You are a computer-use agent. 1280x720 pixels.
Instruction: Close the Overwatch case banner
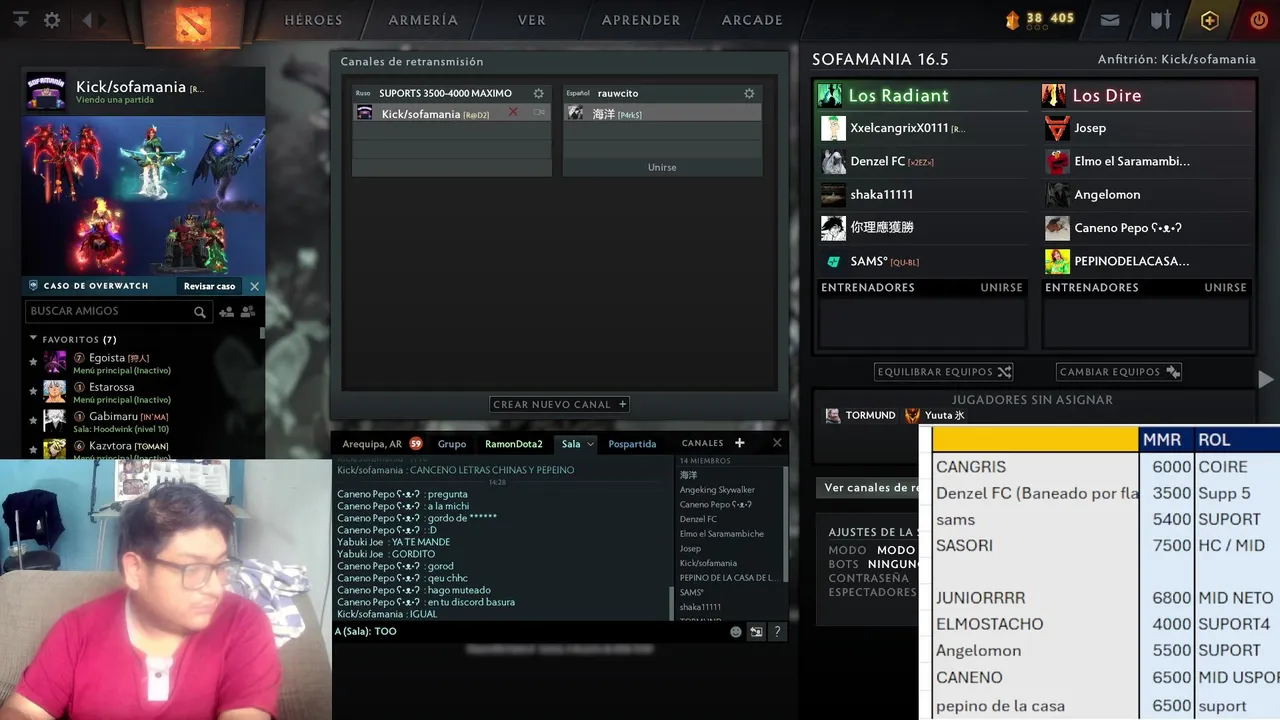pos(254,286)
